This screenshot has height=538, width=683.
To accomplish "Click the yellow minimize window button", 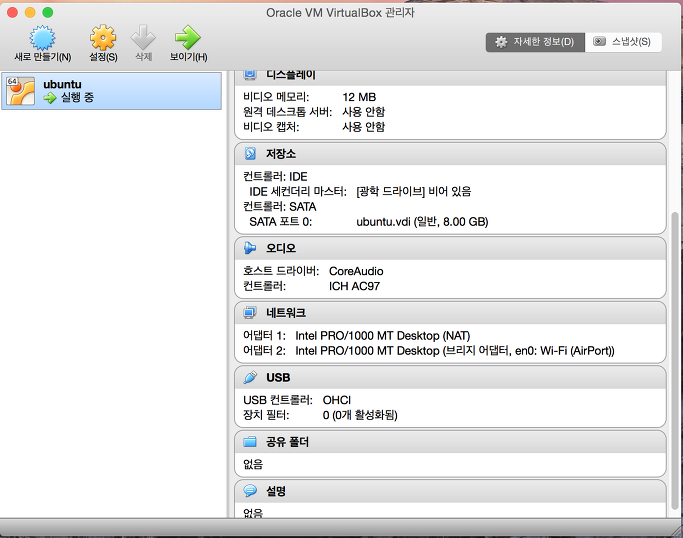I will pos(30,13).
